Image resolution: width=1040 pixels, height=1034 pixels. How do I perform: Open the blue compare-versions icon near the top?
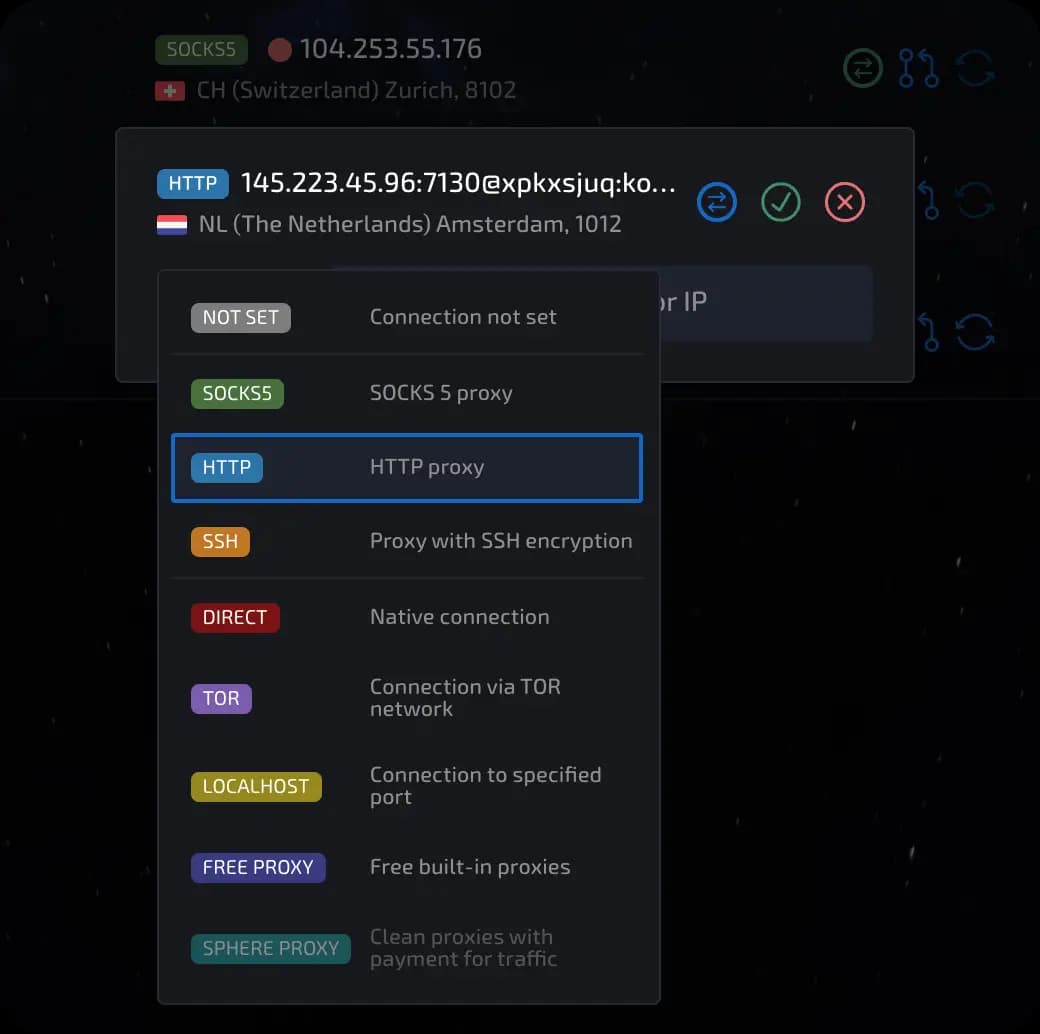(918, 68)
